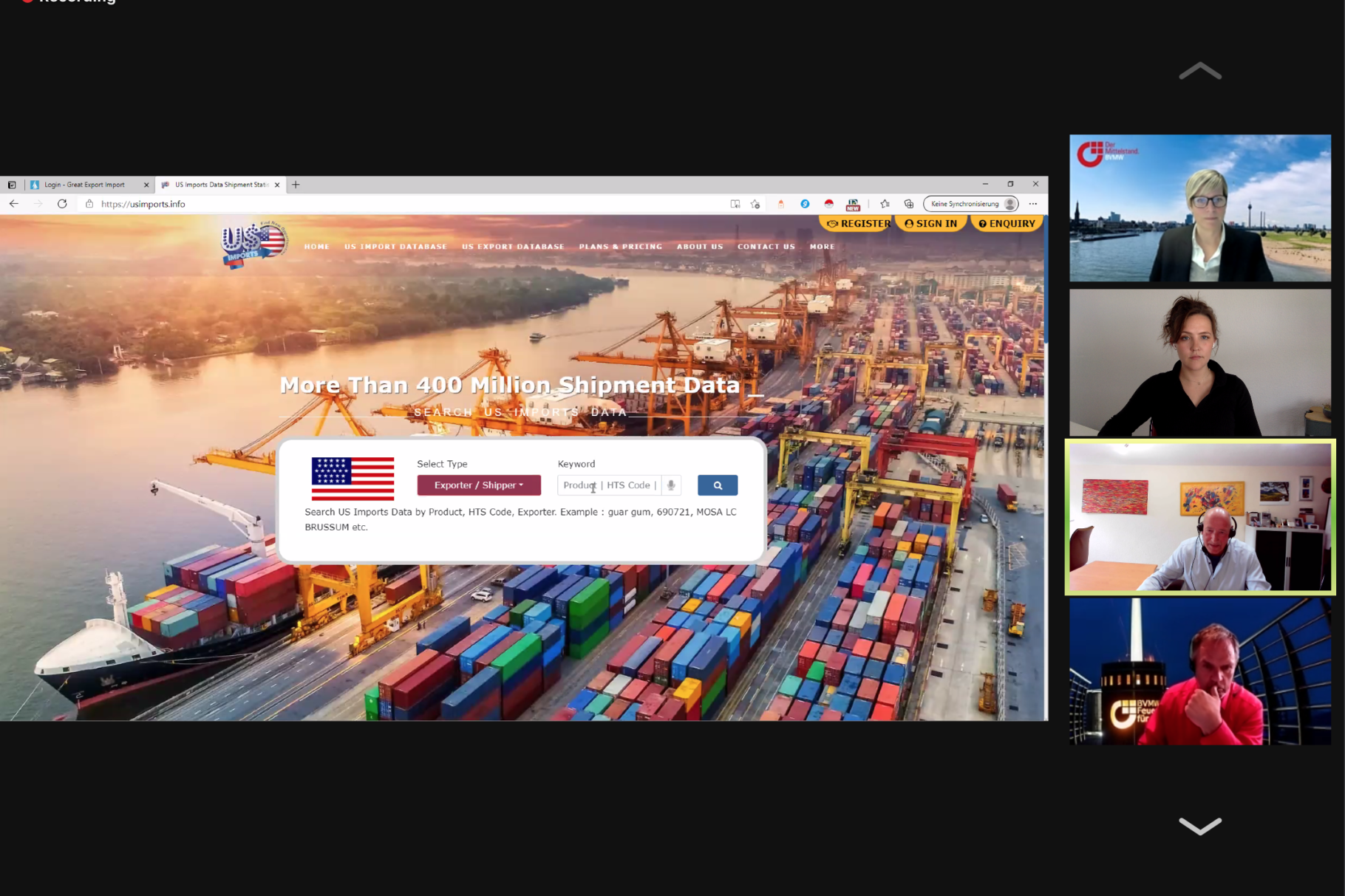Open PLANS & PRICING menu item

click(x=620, y=247)
